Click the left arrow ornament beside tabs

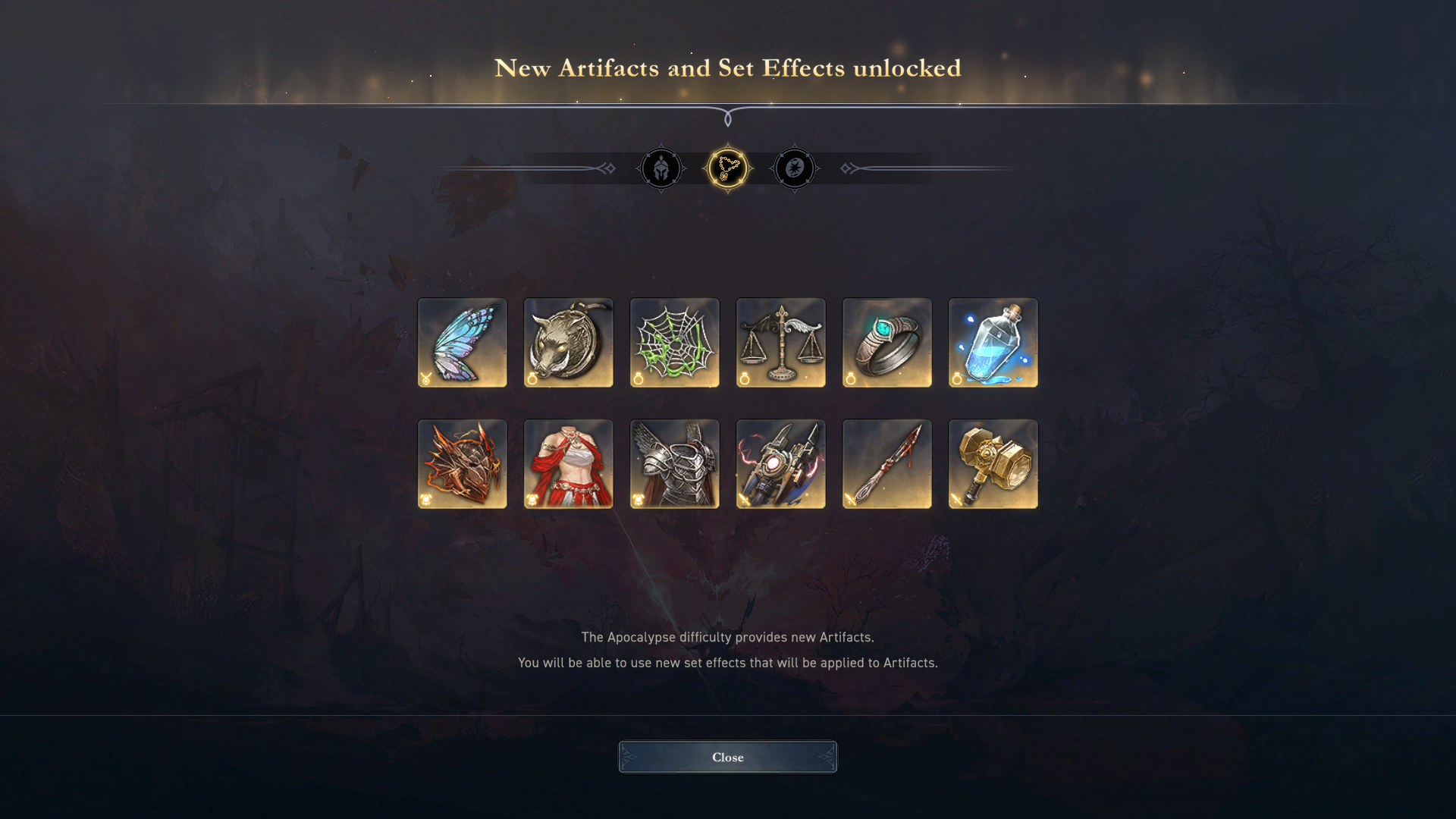point(607,168)
